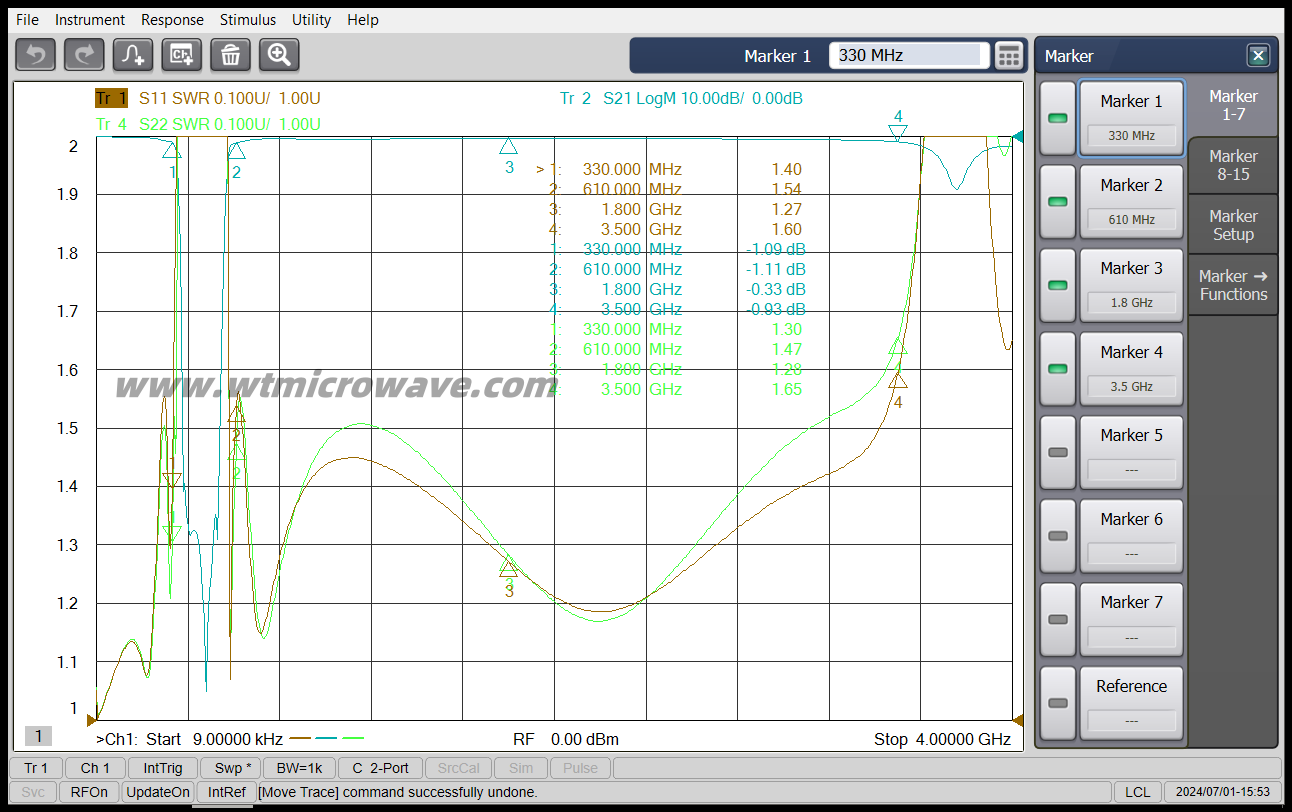This screenshot has width=1292, height=812.
Task: Select the Add Trace icon
Action: pos(131,55)
